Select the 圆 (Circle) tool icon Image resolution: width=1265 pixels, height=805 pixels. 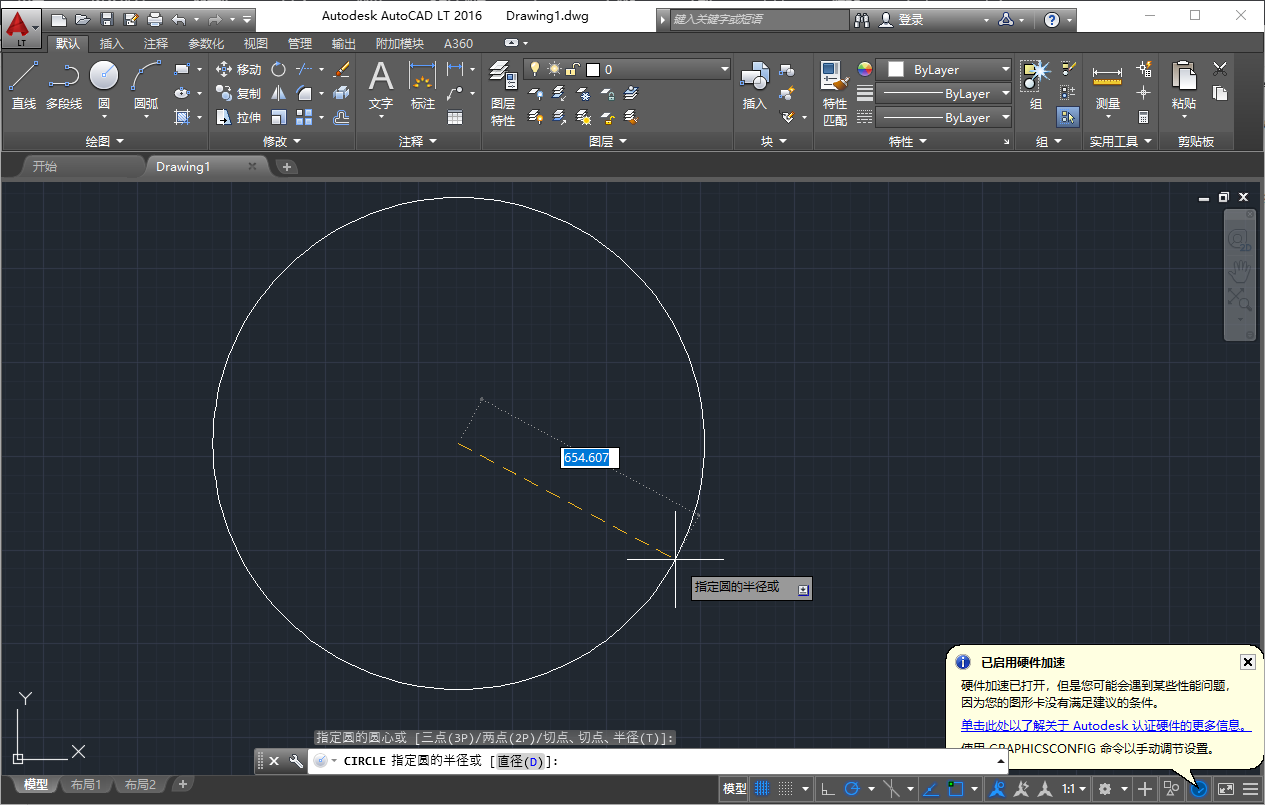click(104, 76)
